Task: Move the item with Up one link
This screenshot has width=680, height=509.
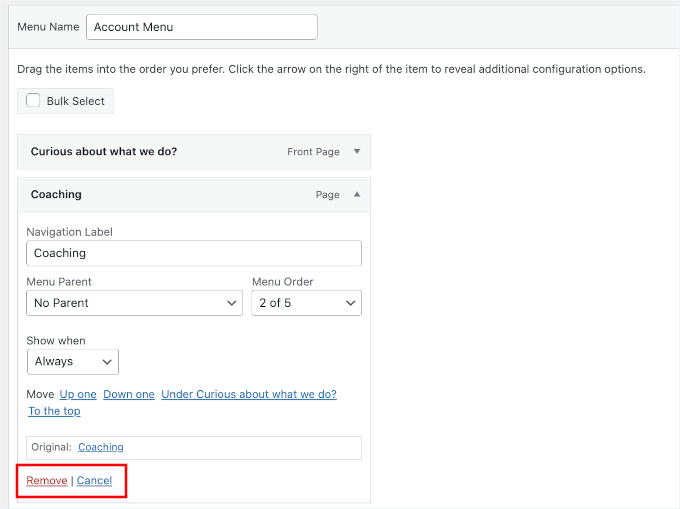Action: (x=78, y=394)
